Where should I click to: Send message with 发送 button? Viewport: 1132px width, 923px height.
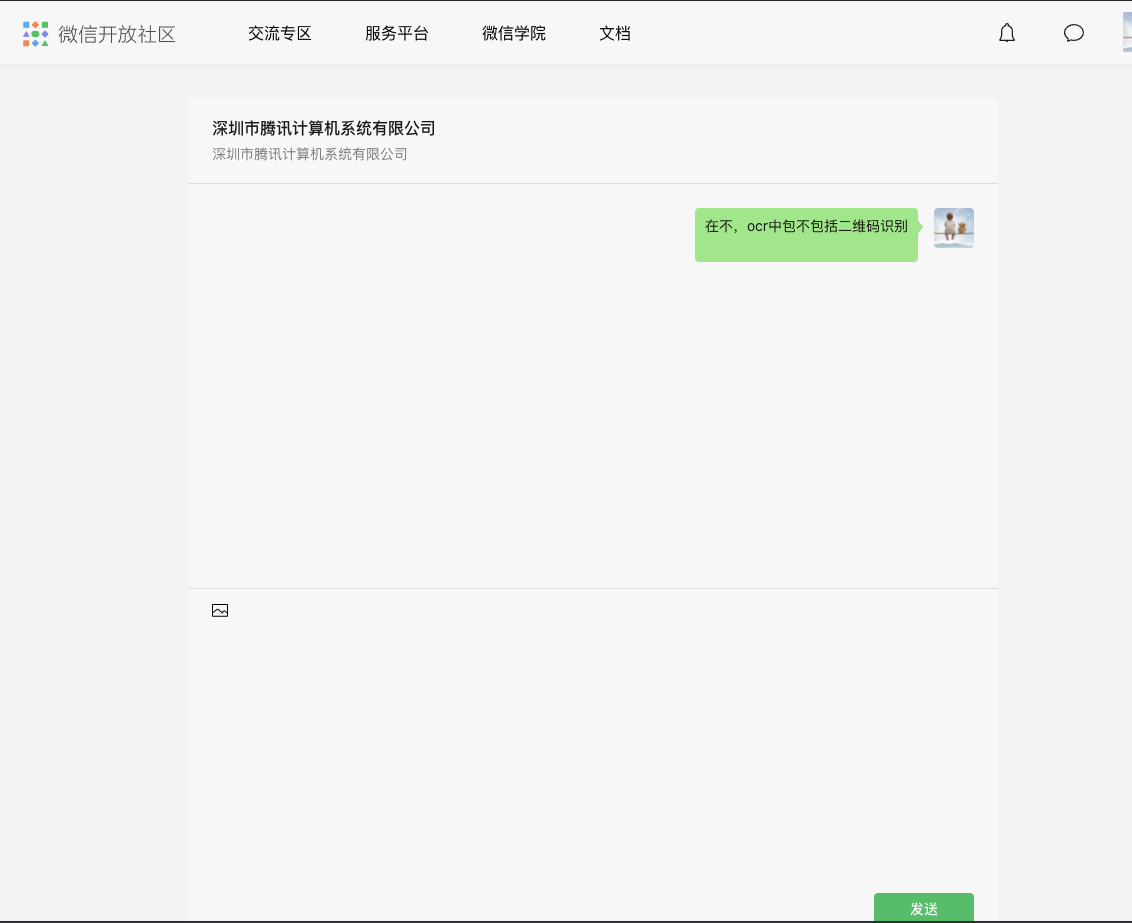click(x=923, y=908)
